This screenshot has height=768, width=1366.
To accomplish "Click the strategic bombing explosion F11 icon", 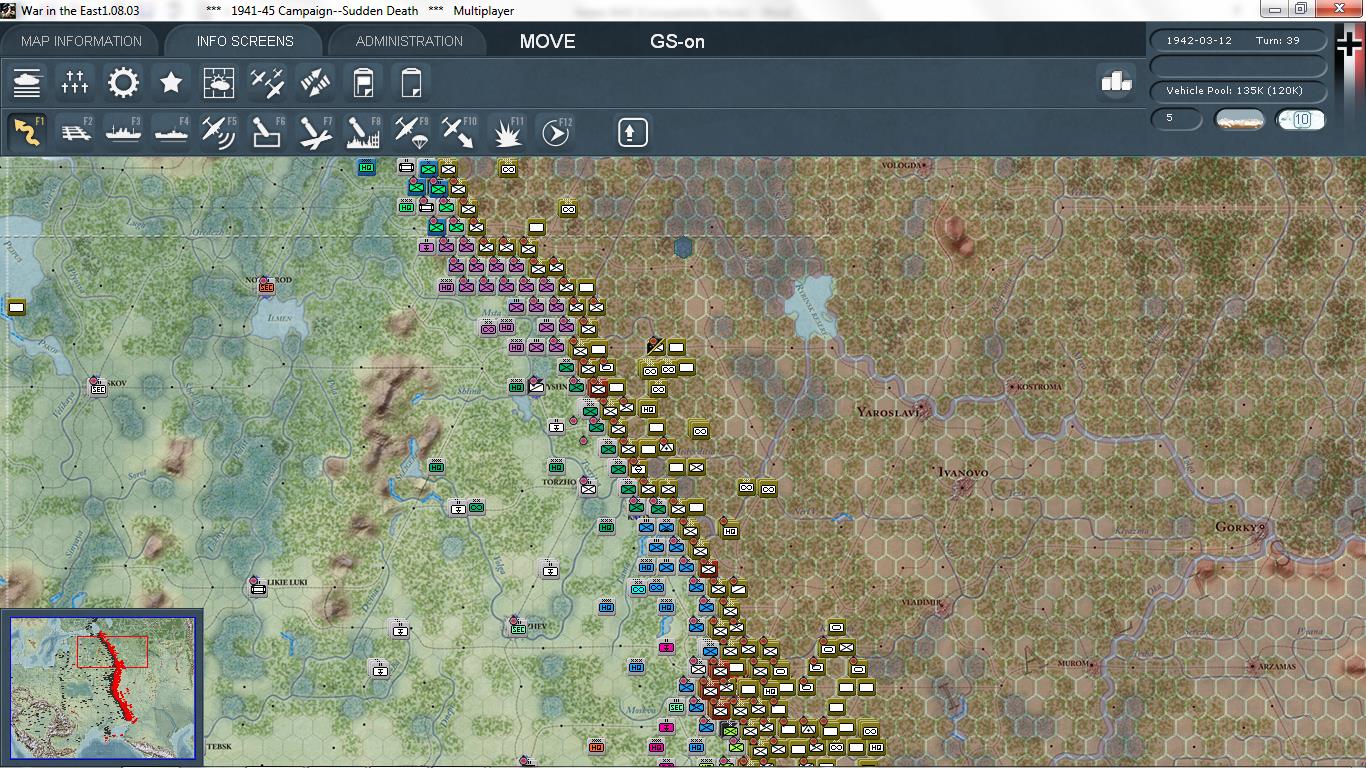I will (507, 131).
